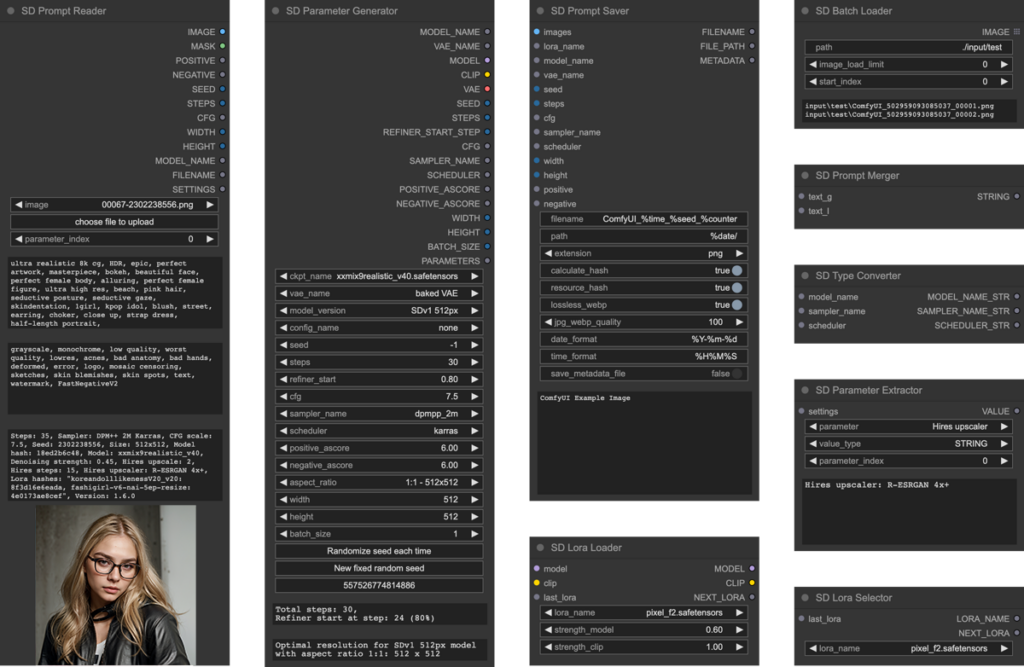The image size is (1024, 667).
Task: Open the aspect_ratio selection dropdown
Action: pyautogui.click(x=380, y=482)
